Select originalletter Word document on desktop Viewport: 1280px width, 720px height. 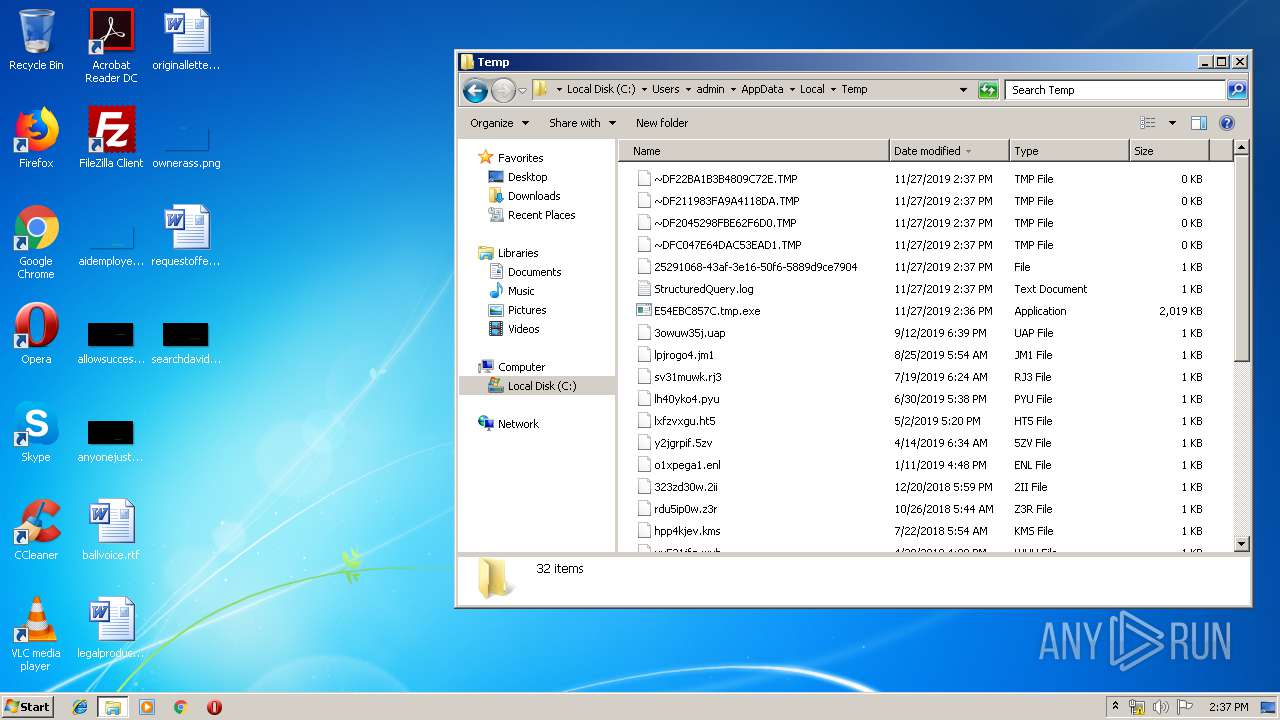[x=186, y=40]
